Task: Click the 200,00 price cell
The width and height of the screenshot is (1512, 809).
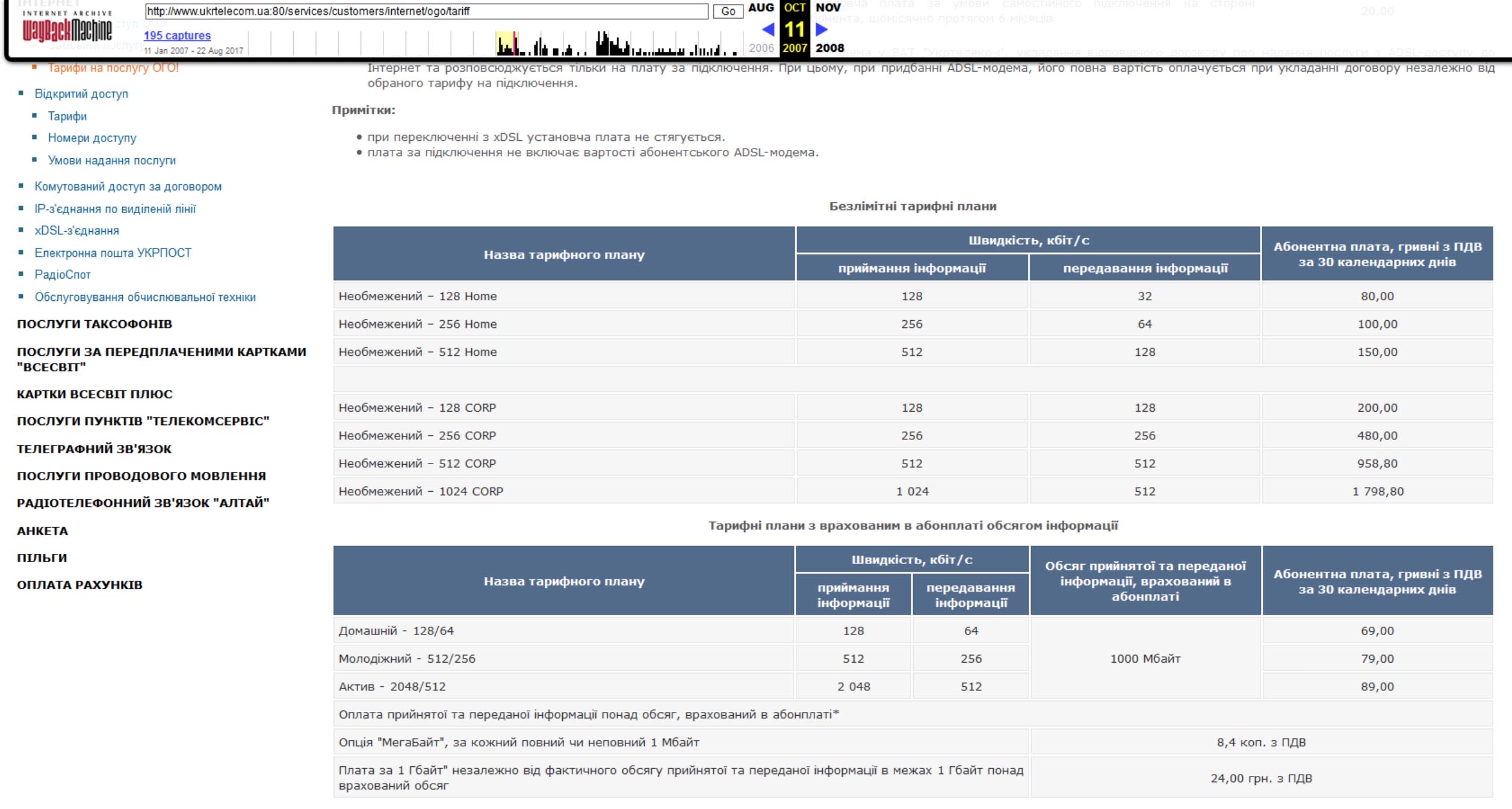Action: [x=1377, y=408]
